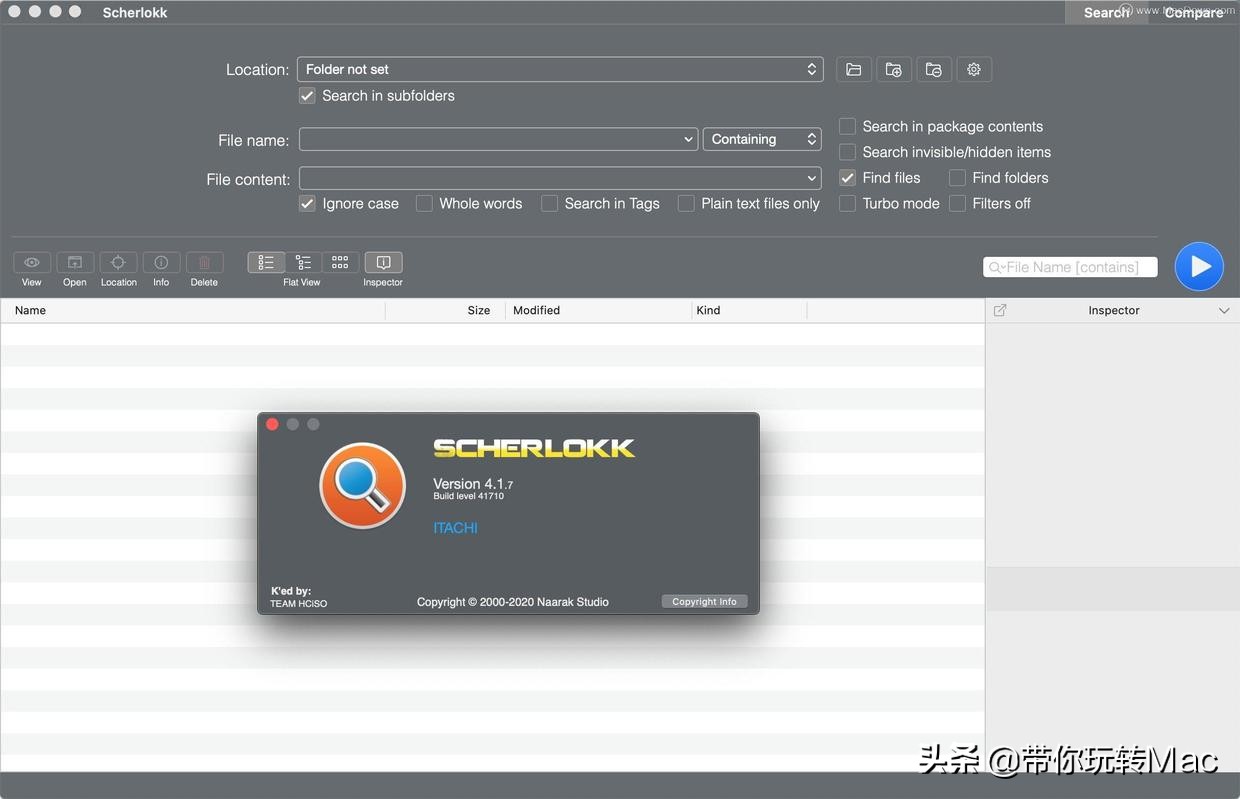
Task: Enable Find folders checkbox
Action: (x=957, y=177)
